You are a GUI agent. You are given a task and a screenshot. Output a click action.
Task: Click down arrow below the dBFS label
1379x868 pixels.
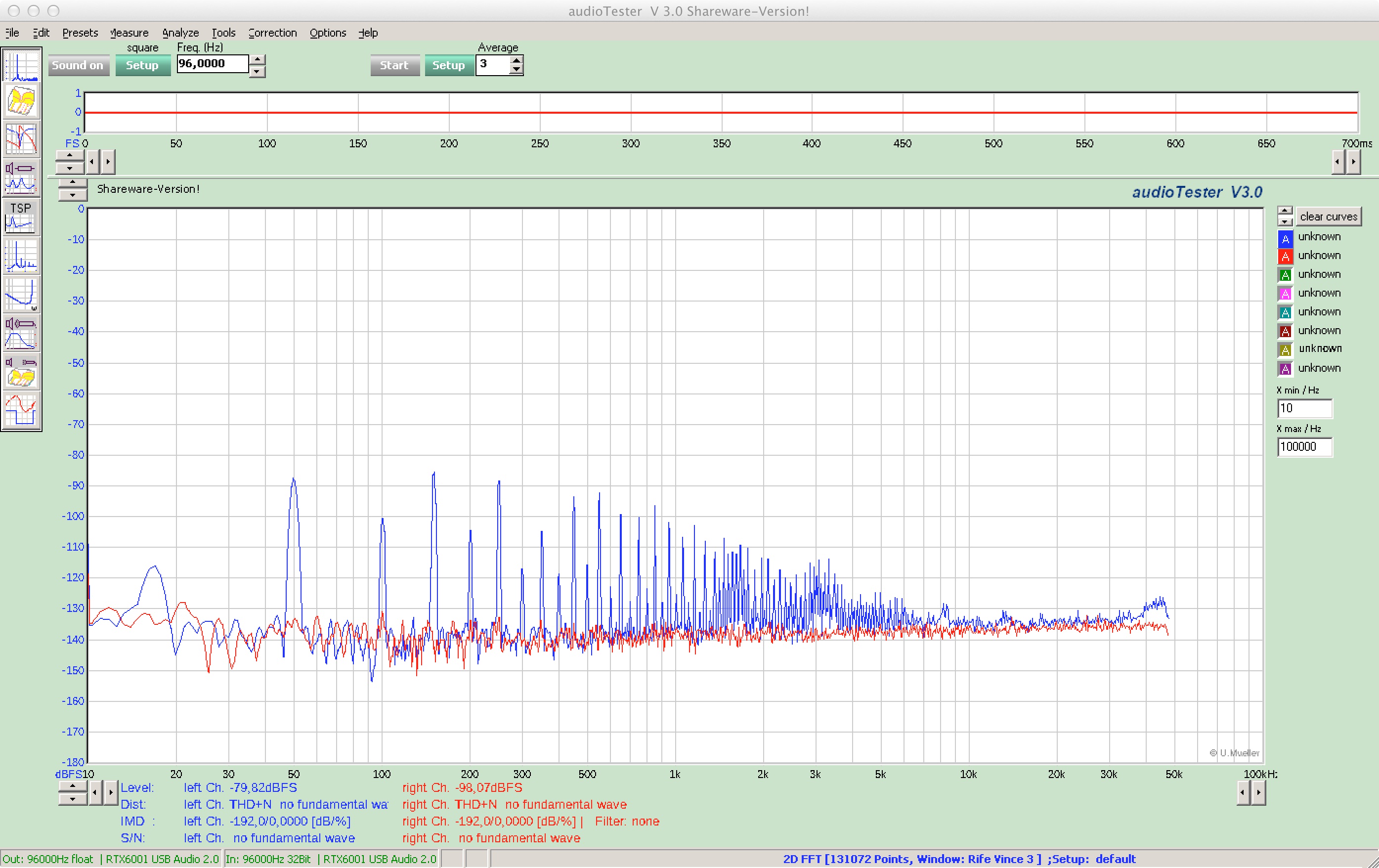pyautogui.click(x=73, y=799)
